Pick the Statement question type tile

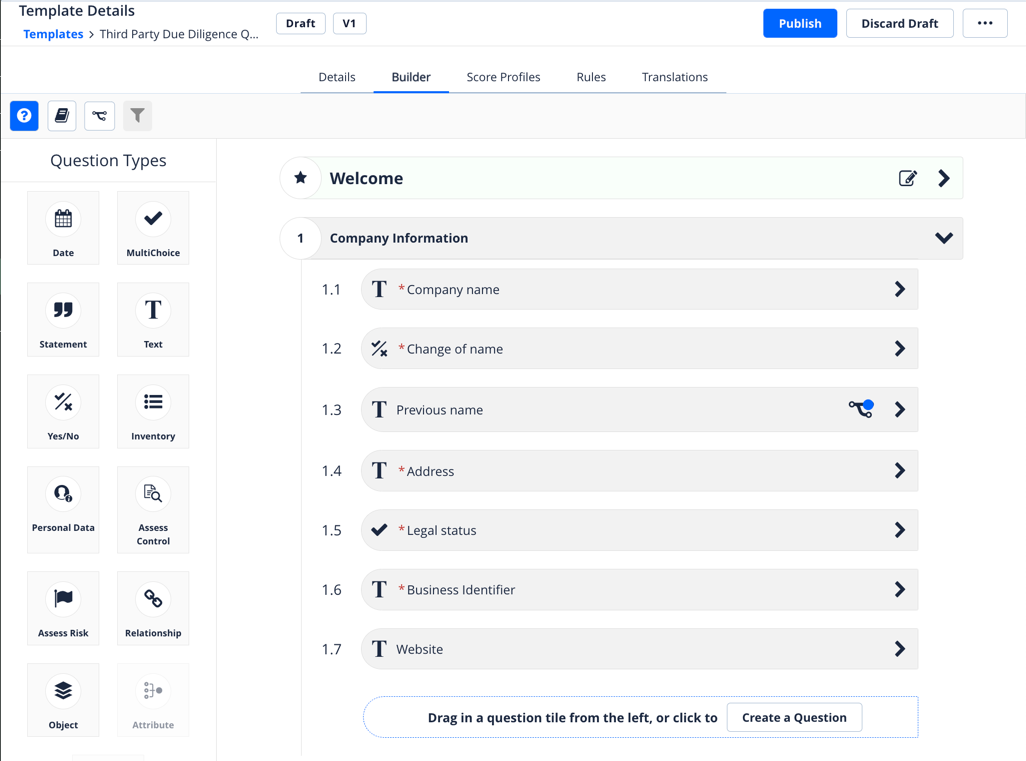pos(63,319)
